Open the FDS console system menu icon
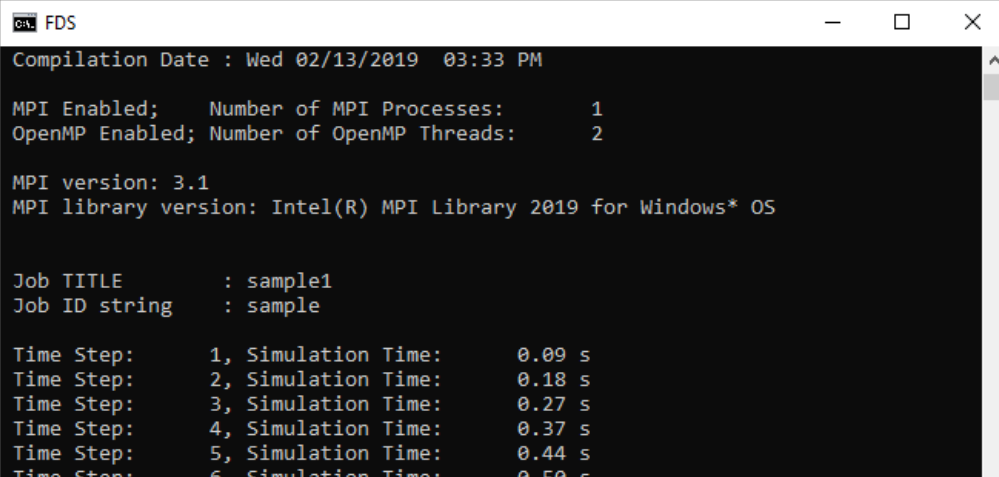Screen dimensions: 999x477 click(24, 23)
